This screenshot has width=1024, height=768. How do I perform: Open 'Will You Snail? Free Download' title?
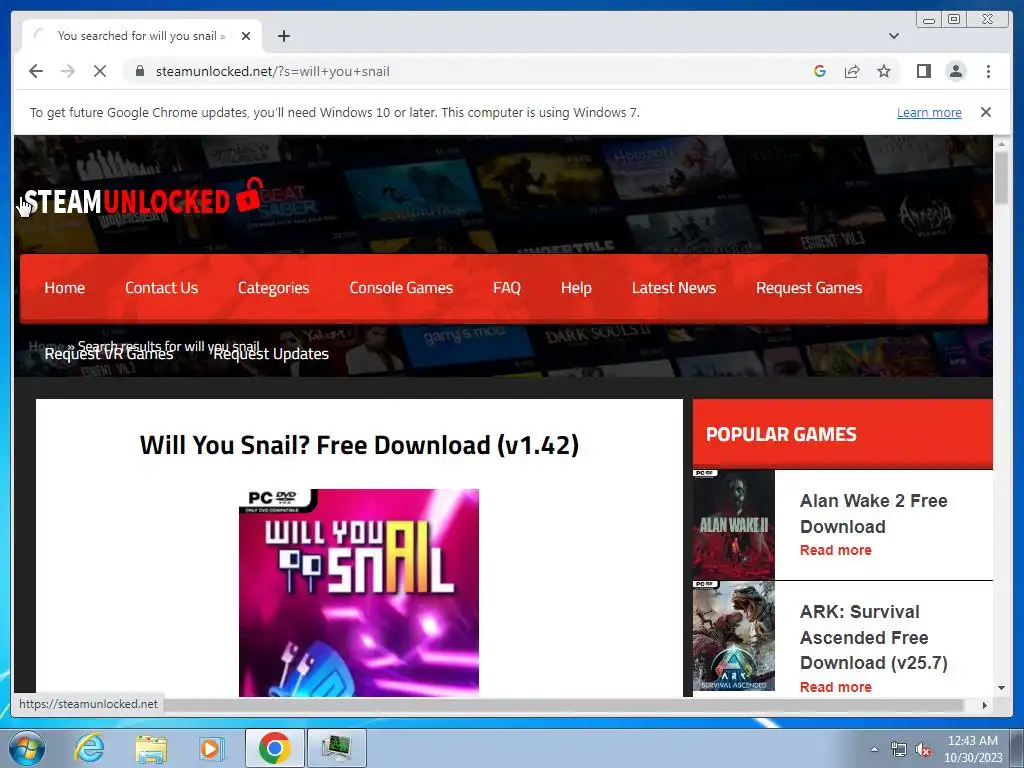click(x=359, y=445)
